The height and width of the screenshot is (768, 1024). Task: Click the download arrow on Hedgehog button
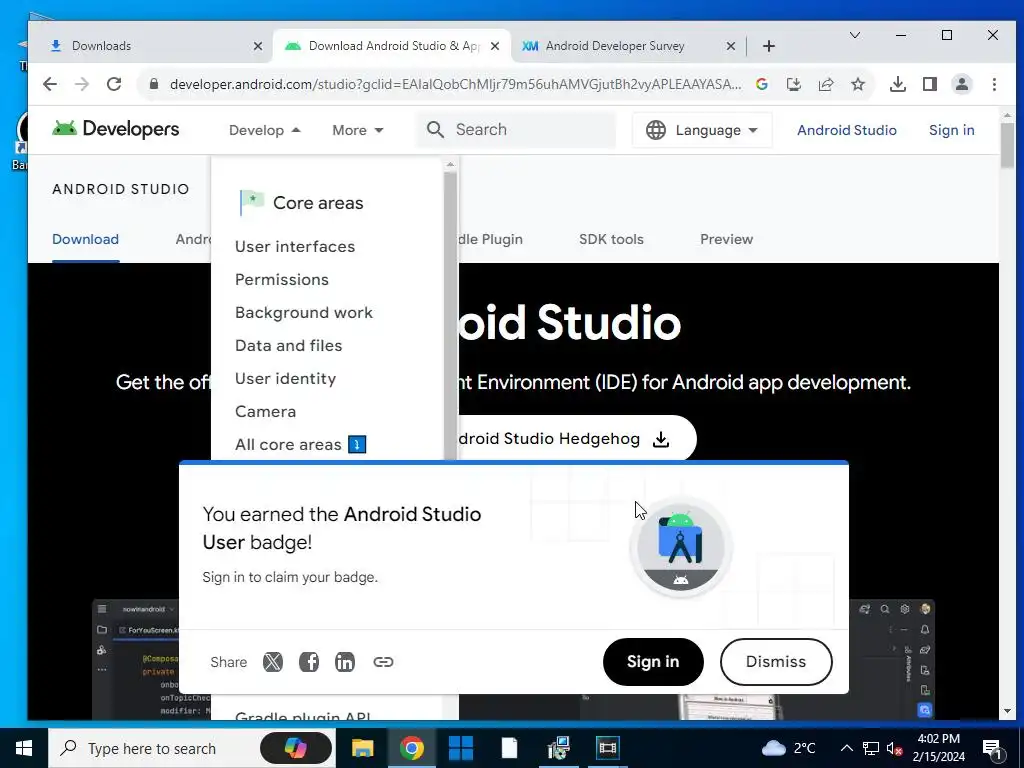pos(661,439)
